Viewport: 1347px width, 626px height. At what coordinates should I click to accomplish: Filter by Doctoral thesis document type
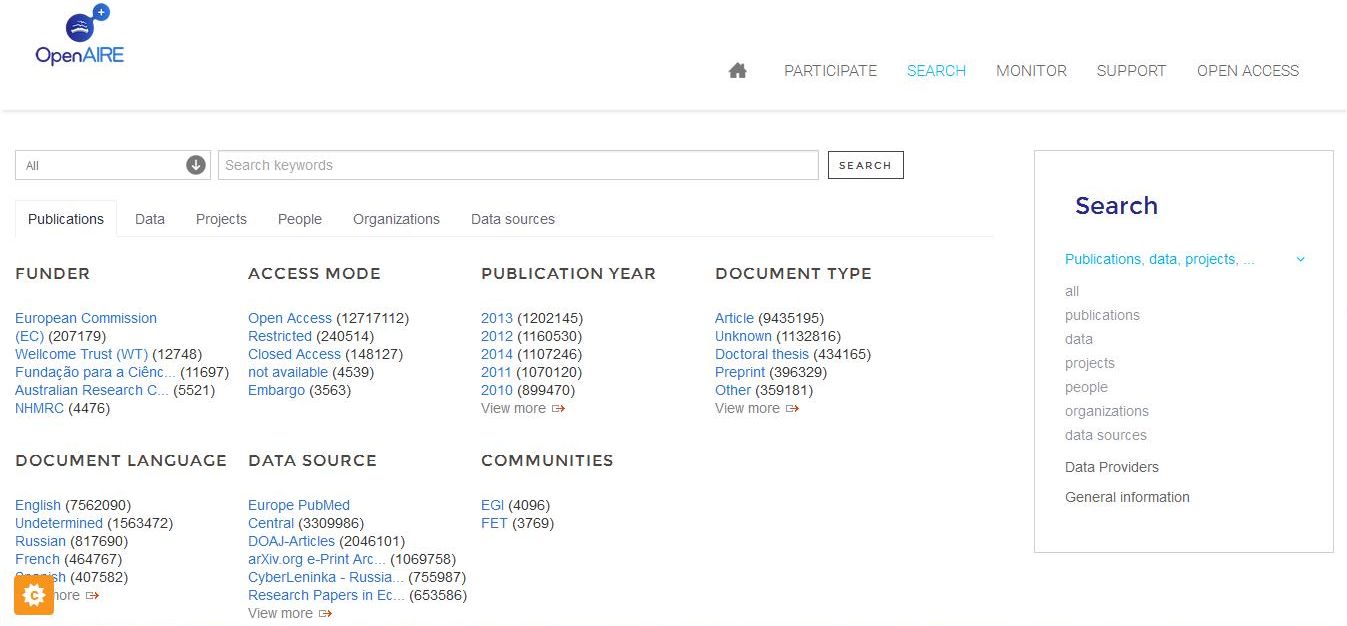pyautogui.click(x=762, y=354)
